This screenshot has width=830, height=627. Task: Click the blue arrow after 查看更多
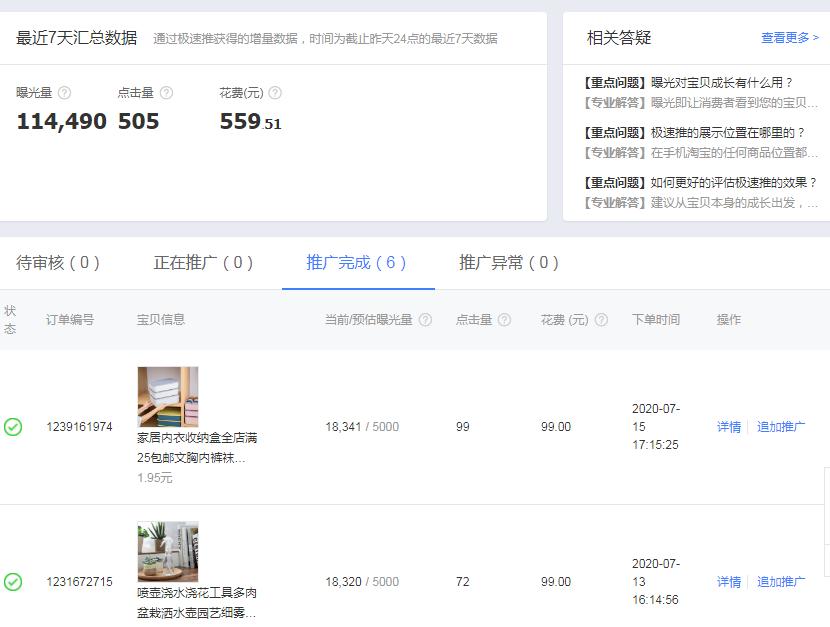(816, 37)
